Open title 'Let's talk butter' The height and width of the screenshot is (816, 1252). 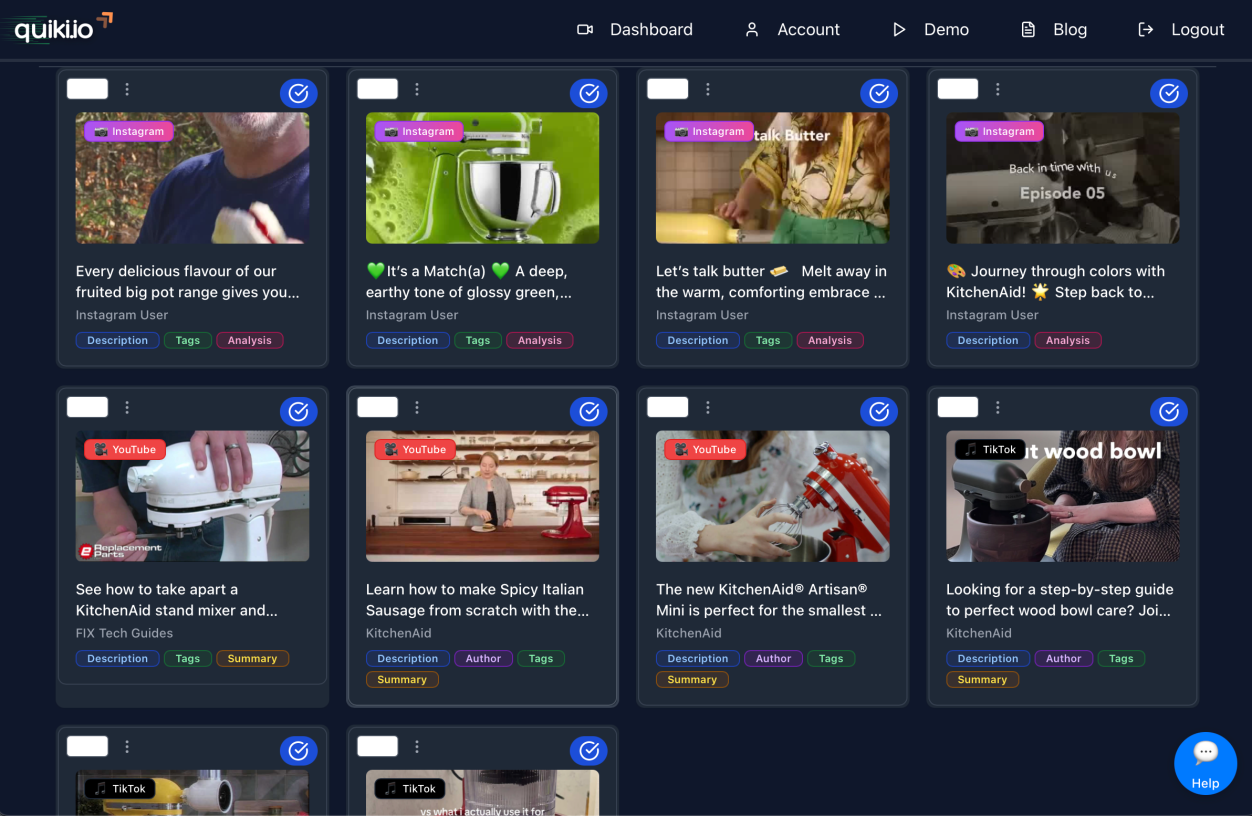(771, 282)
